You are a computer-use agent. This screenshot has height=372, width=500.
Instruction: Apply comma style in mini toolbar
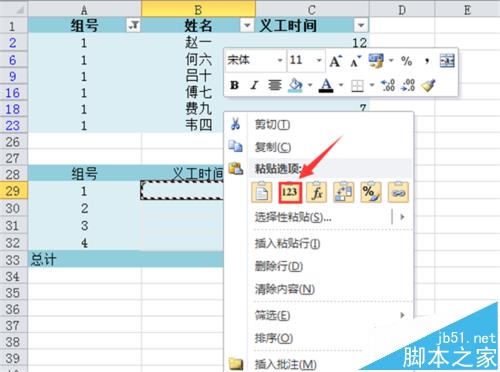[427, 61]
